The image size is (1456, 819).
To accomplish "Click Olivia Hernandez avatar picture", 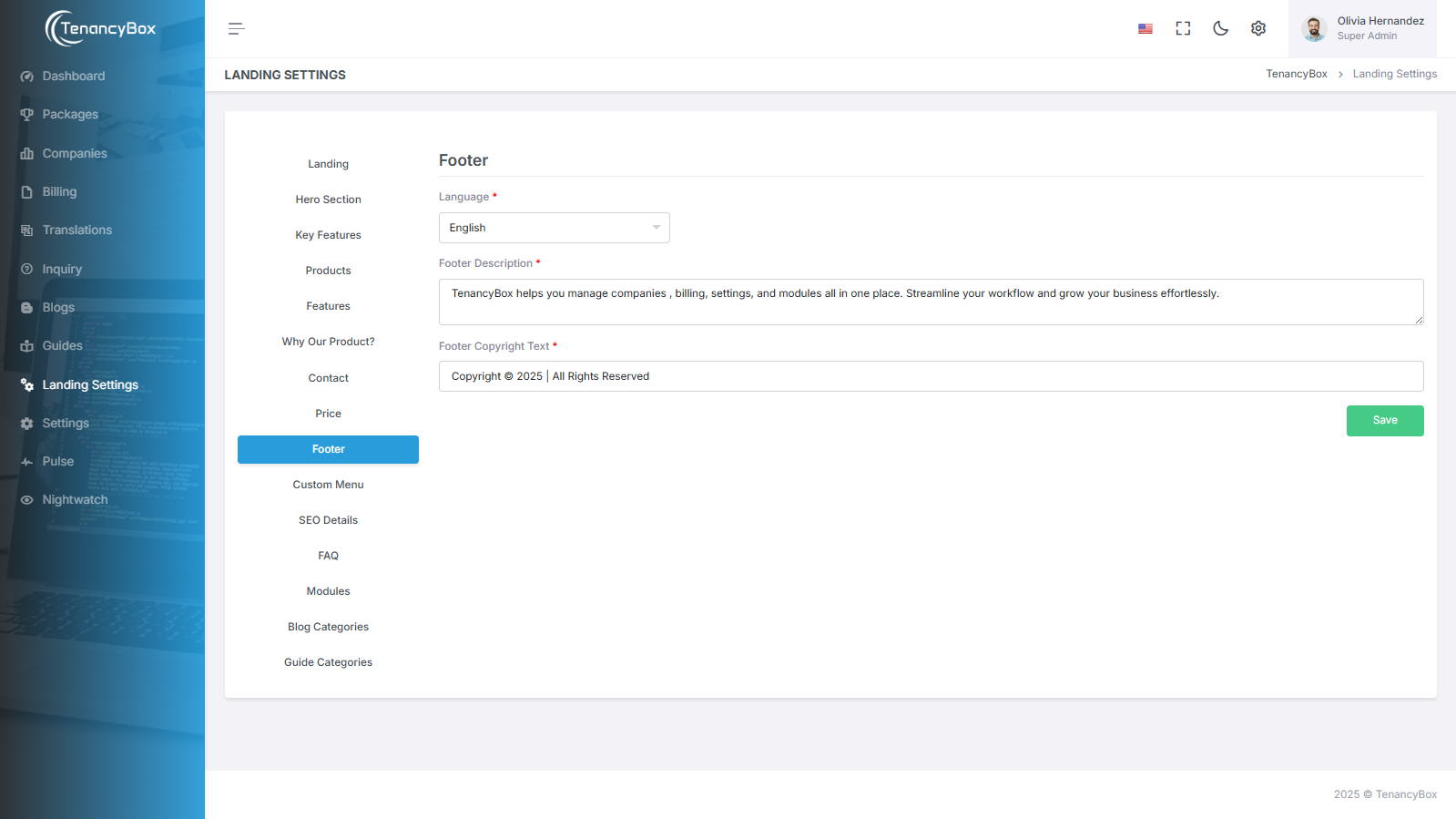I will point(1314,29).
